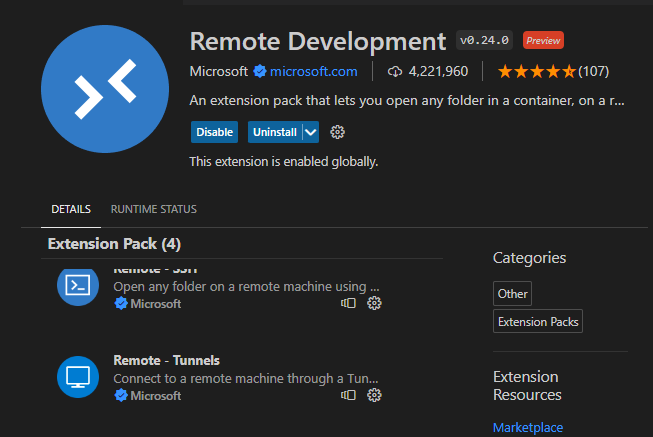The height and width of the screenshot is (437, 653).
Task: Click the sync icon on Remote - Tunnels row
Action: tap(348, 395)
